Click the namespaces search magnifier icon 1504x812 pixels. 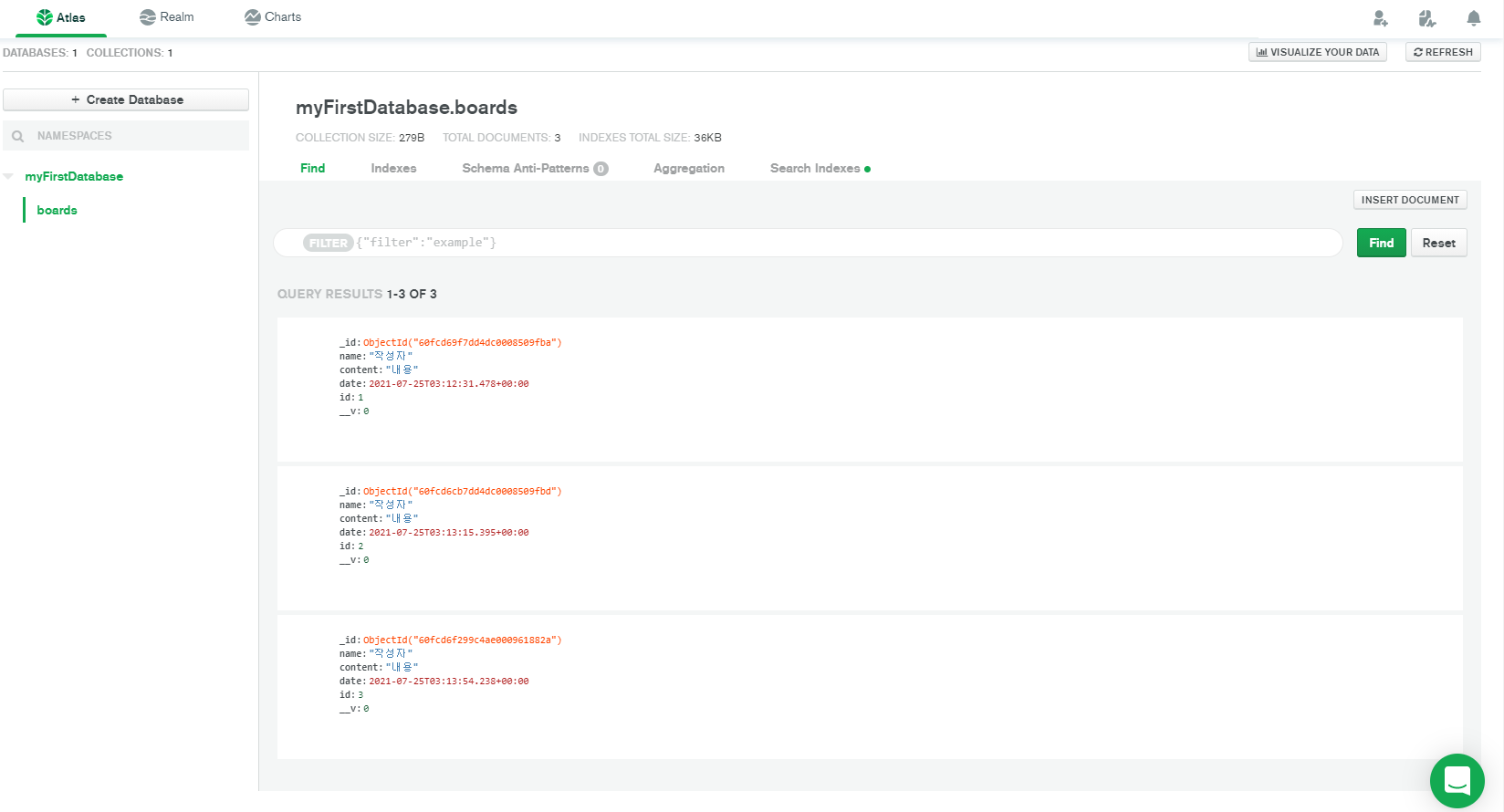coord(18,136)
